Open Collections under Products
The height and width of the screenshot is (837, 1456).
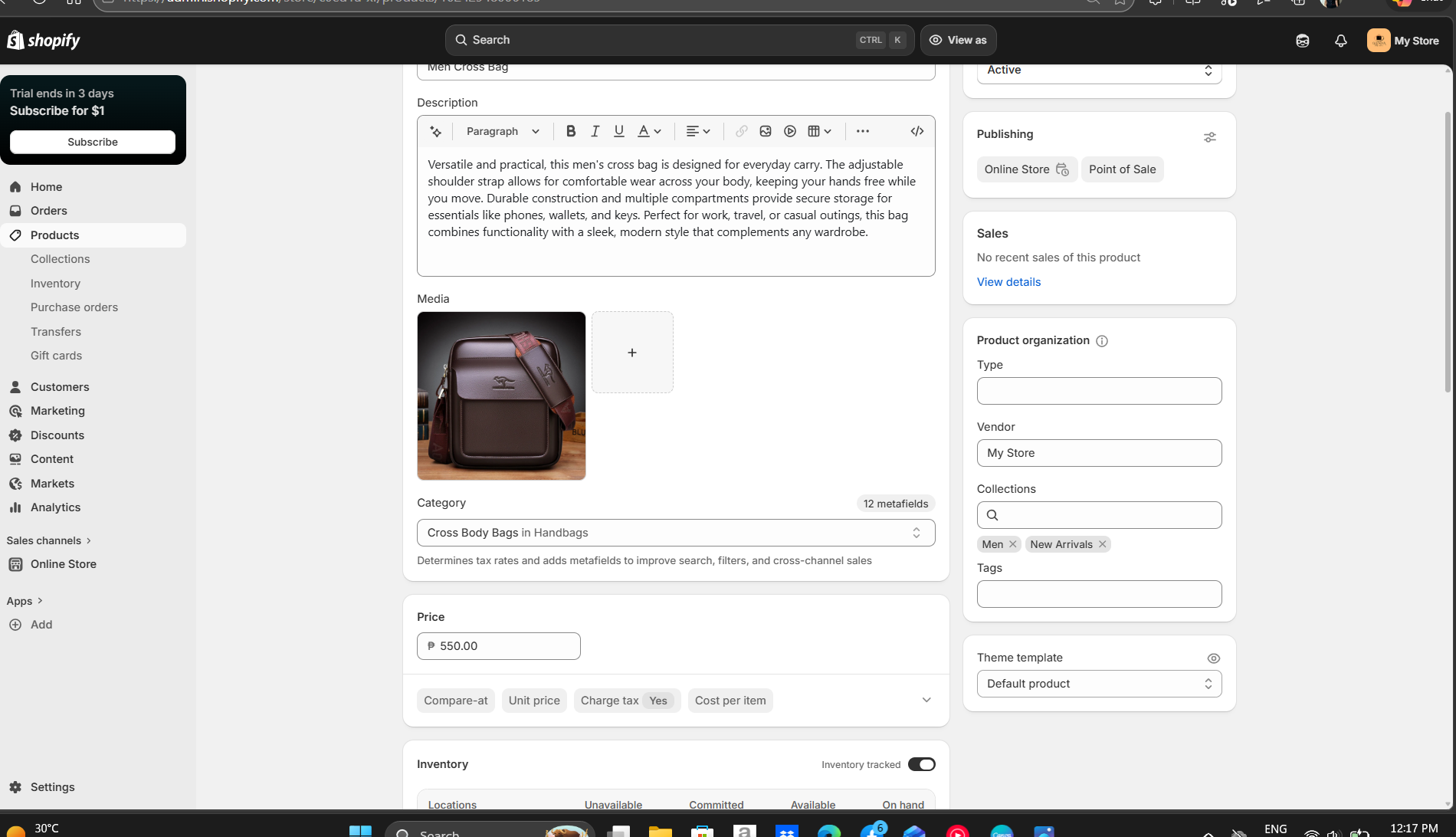[61, 259]
